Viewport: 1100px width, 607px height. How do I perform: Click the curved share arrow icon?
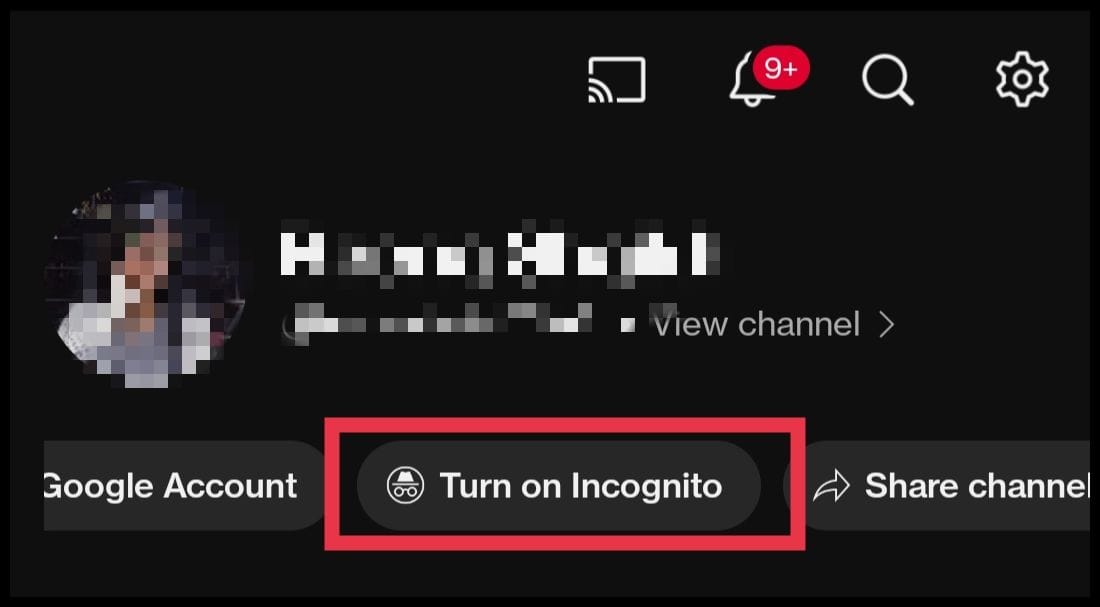pos(831,486)
